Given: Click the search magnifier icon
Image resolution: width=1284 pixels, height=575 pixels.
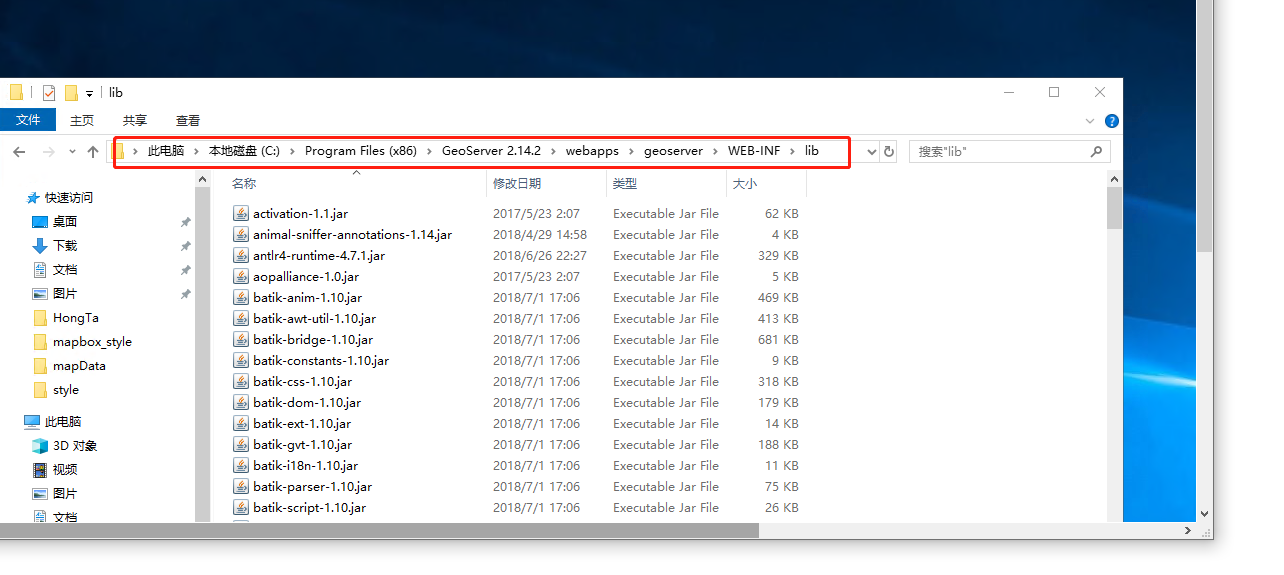Looking at the screenshot, I should pyautogui.click(x=1096, y=152).
